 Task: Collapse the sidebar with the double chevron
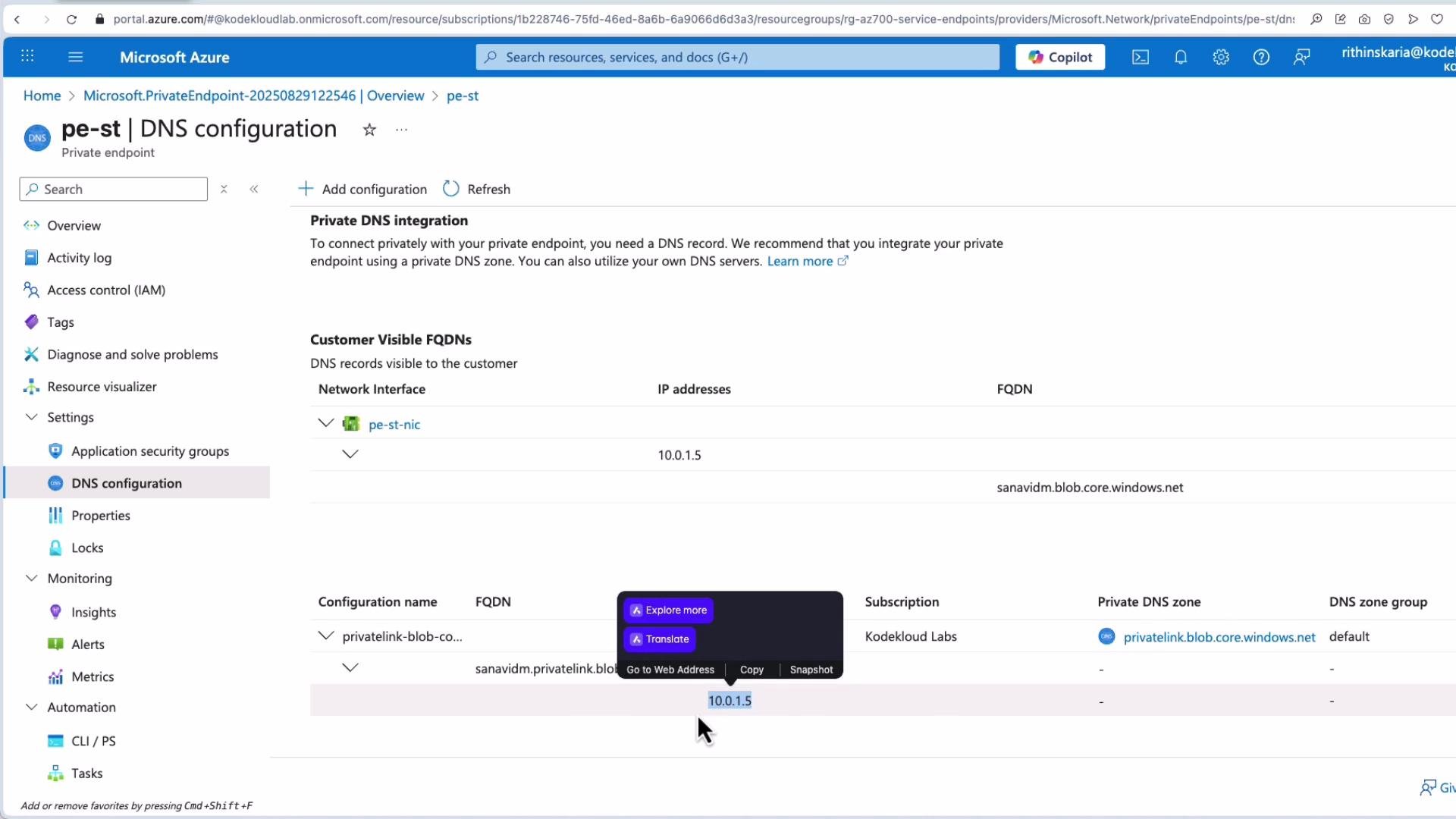coord(254,189)
